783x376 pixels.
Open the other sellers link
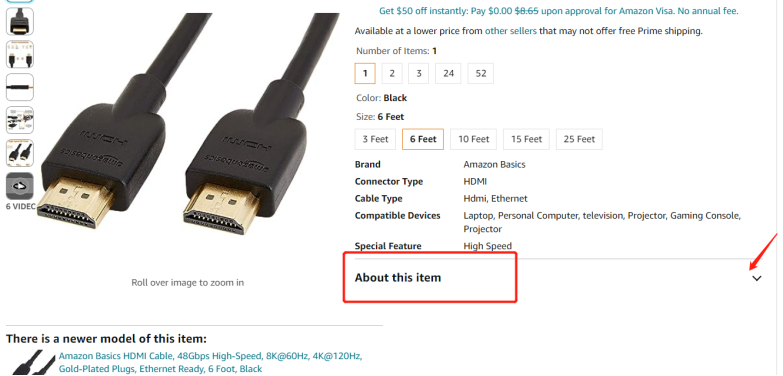pyautogui.click(x=510, y=31)
